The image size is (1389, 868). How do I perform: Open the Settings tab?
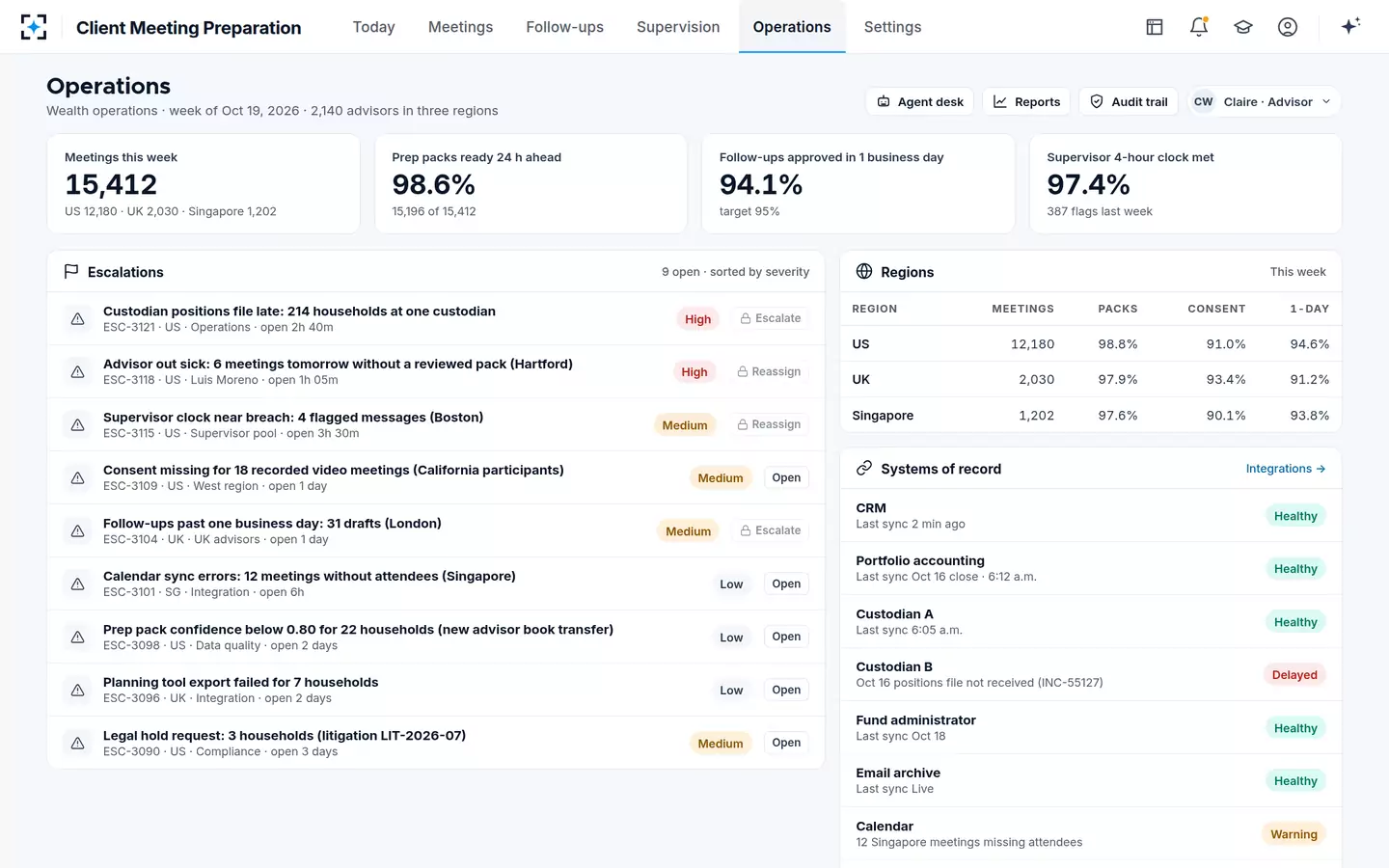pyautogui.click(x=892, y=27)
